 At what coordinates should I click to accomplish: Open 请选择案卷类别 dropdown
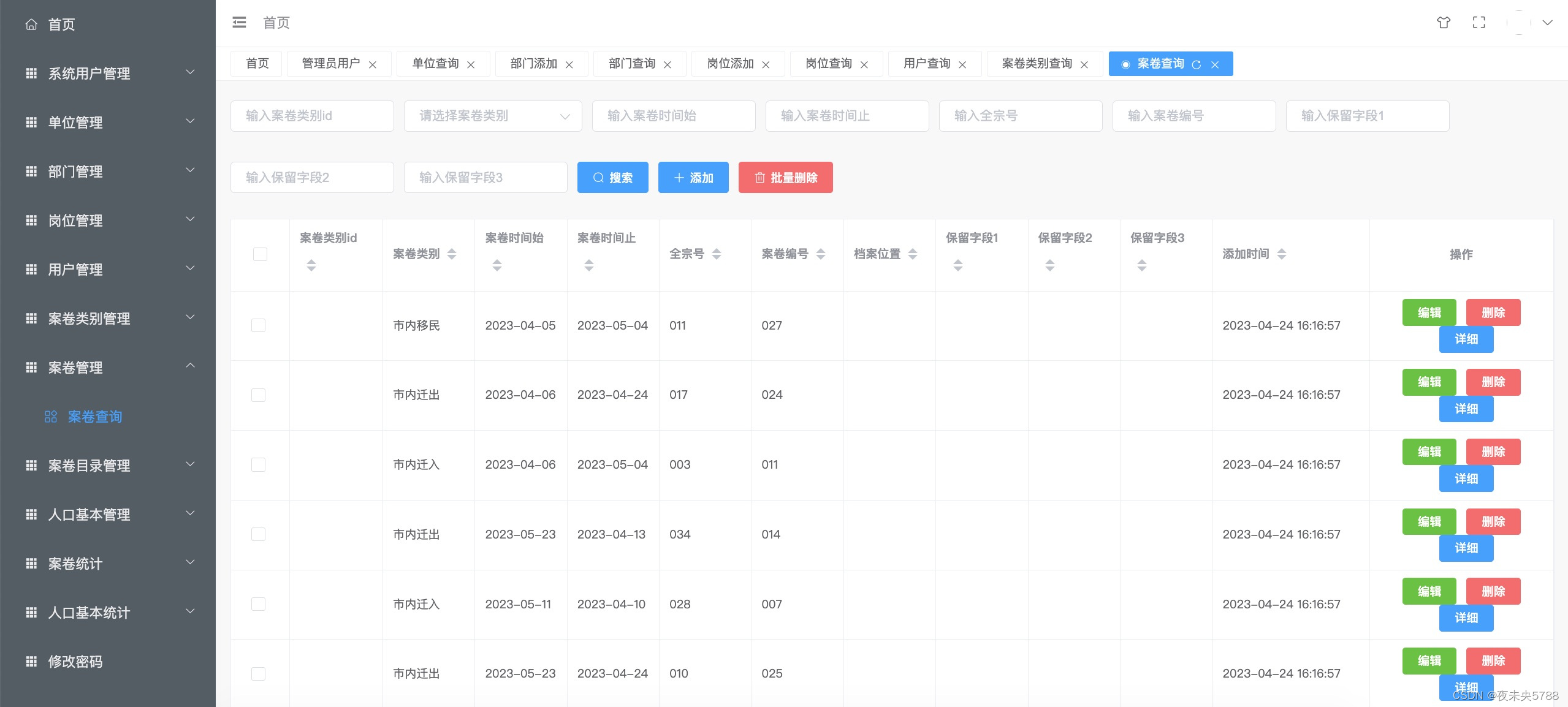(492, 116)
